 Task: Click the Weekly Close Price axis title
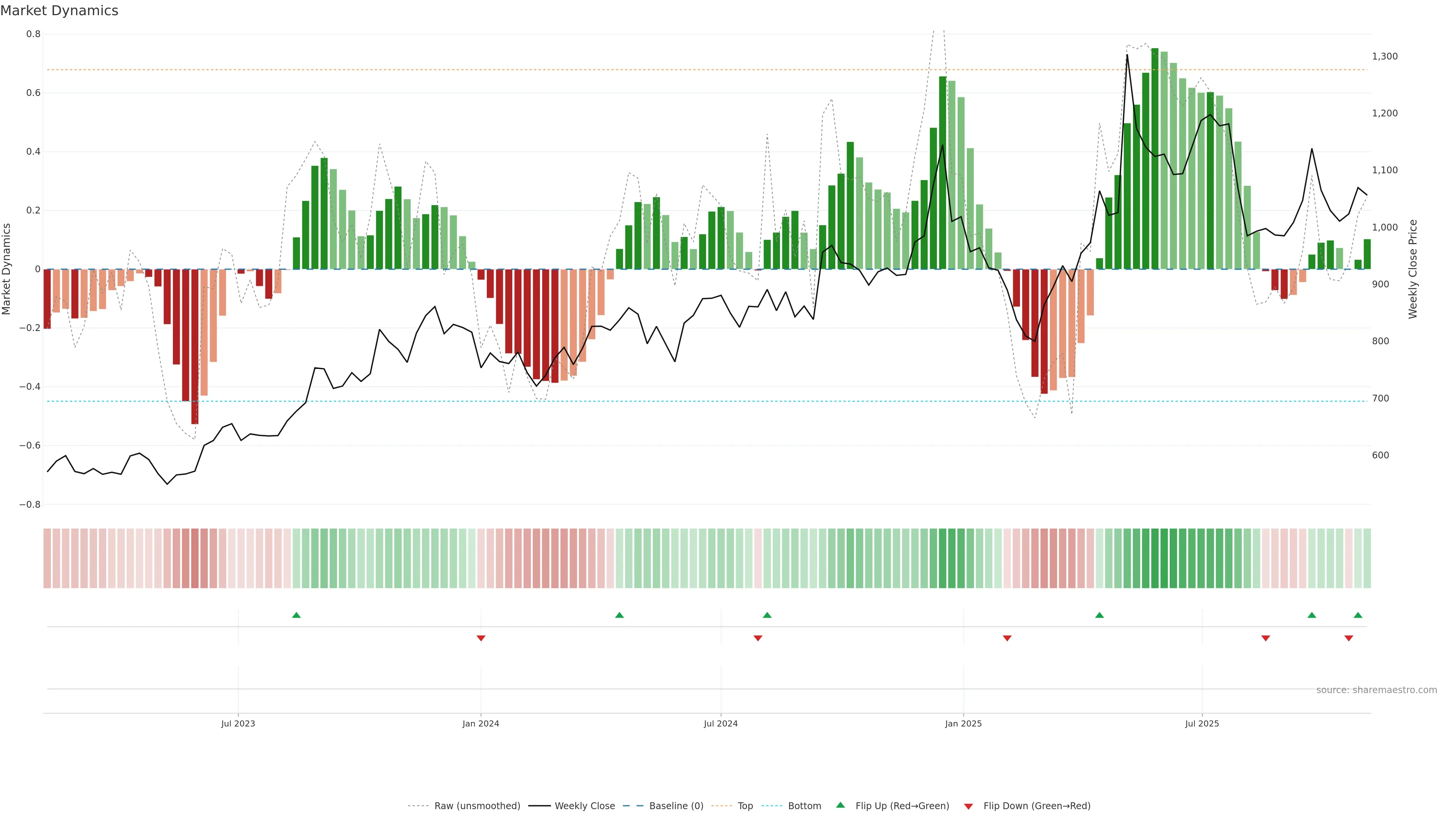point(1413,269)
